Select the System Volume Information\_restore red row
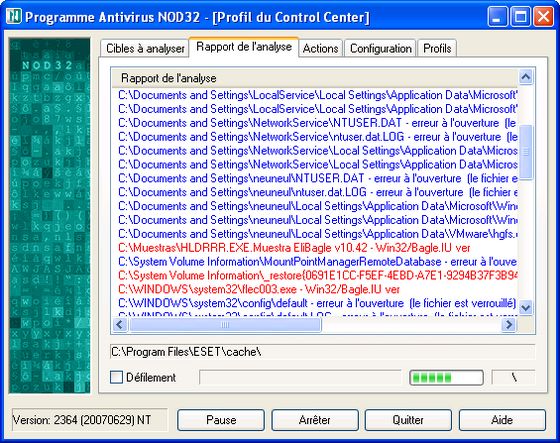The width and height of the screenshot is (560, 443). point(317,275)
